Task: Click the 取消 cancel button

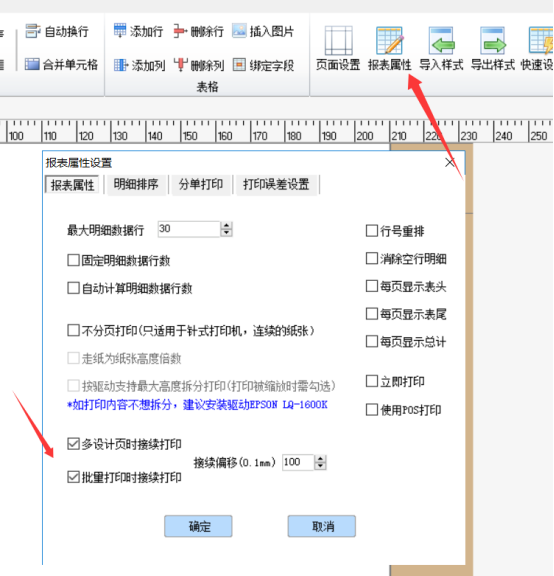Action: click(x=322, y=526)
